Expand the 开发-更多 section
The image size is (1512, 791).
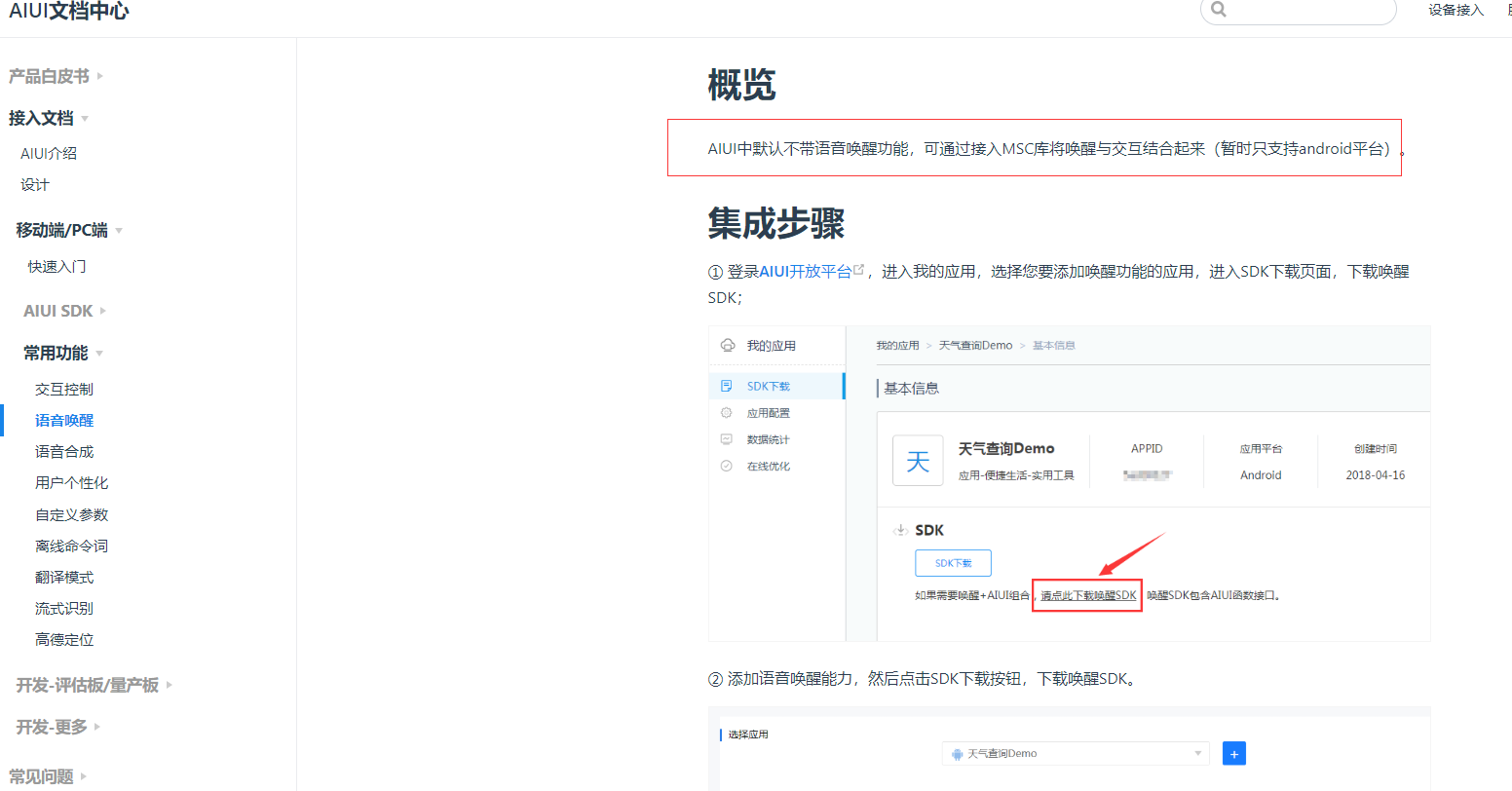58,727
